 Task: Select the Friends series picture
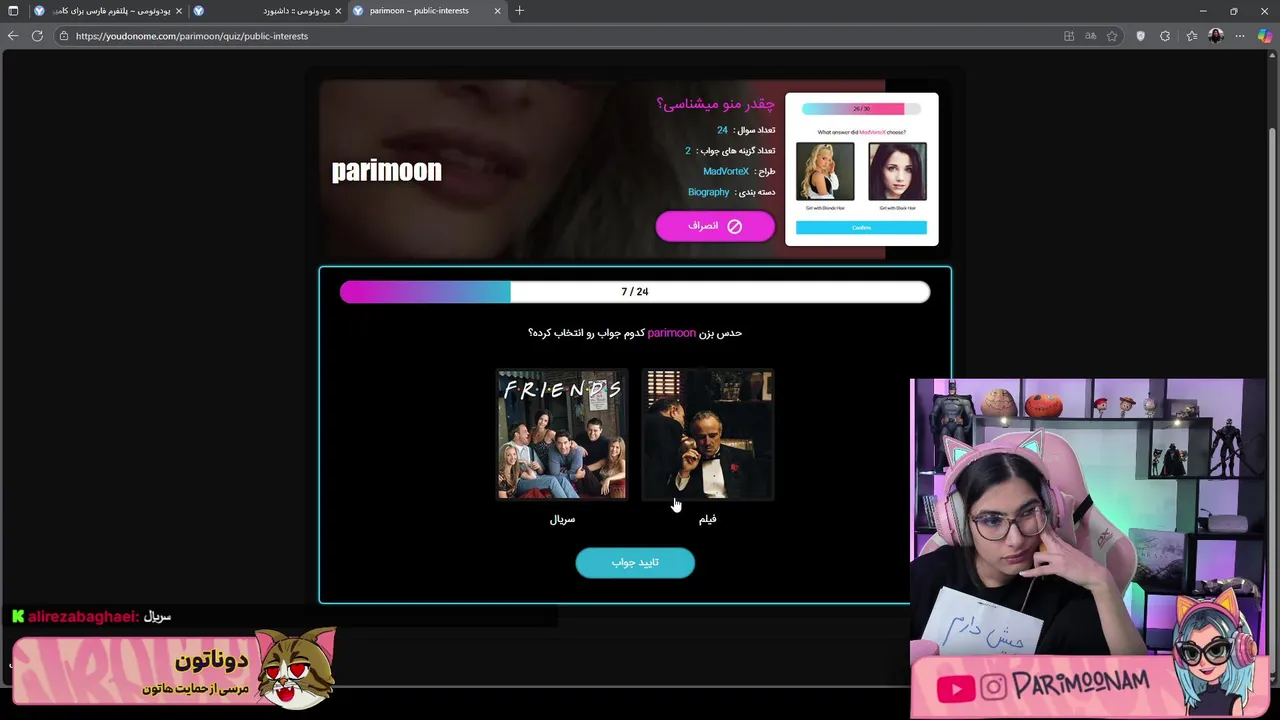(x=563, y=435)
